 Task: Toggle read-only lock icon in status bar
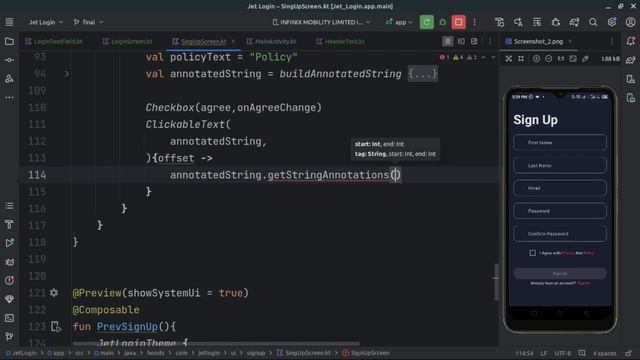629,353
